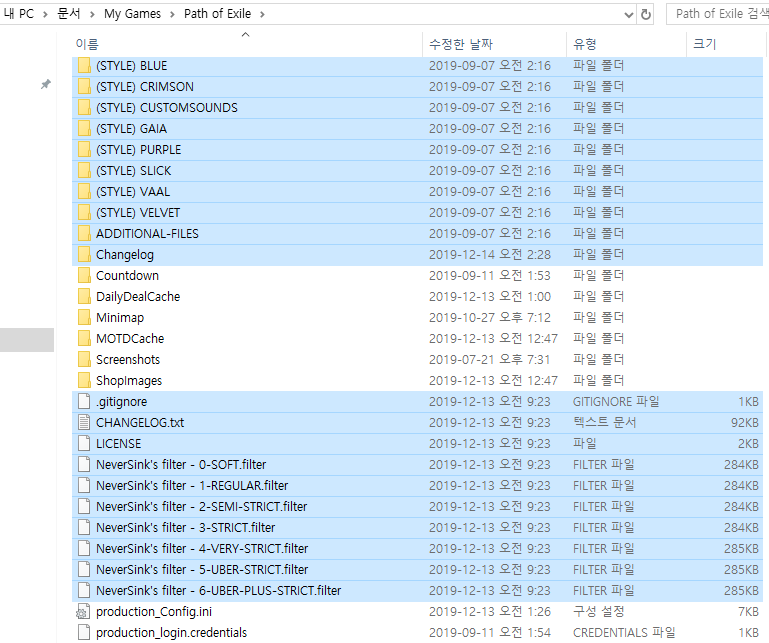Viewport: 769px width, 643px height.
Task: Click the LICENSE file icon
Action: (84, 444)
